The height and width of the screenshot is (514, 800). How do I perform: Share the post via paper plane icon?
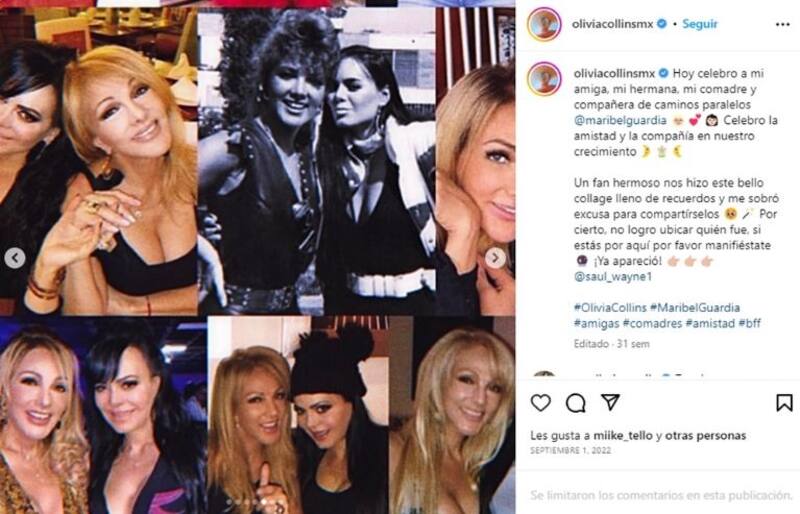[610, 402]
